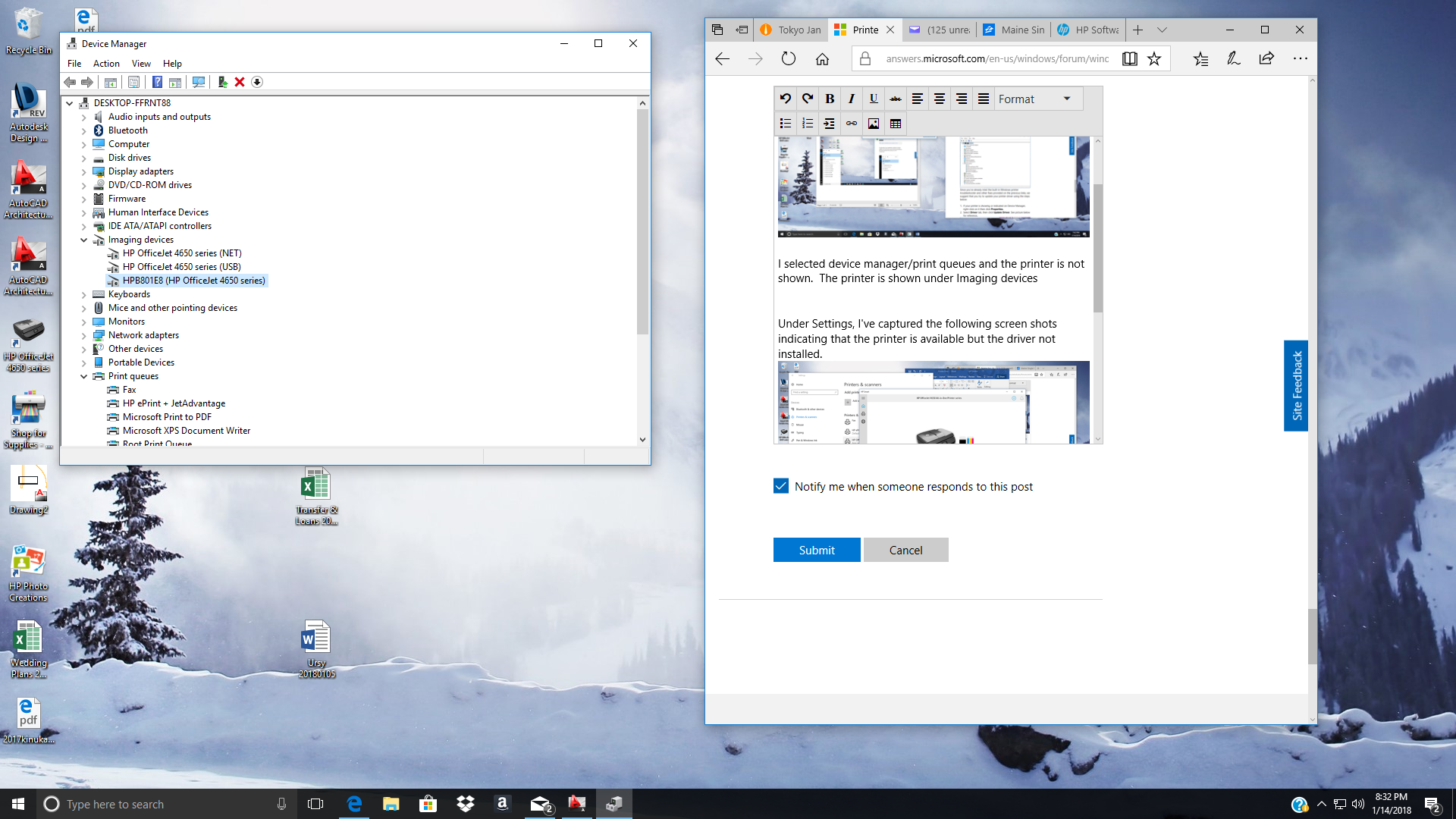Switch to the Tokyo Jan tab in Edge
This screenshot has width=1456, height=819.
click(x=792, y=30)
